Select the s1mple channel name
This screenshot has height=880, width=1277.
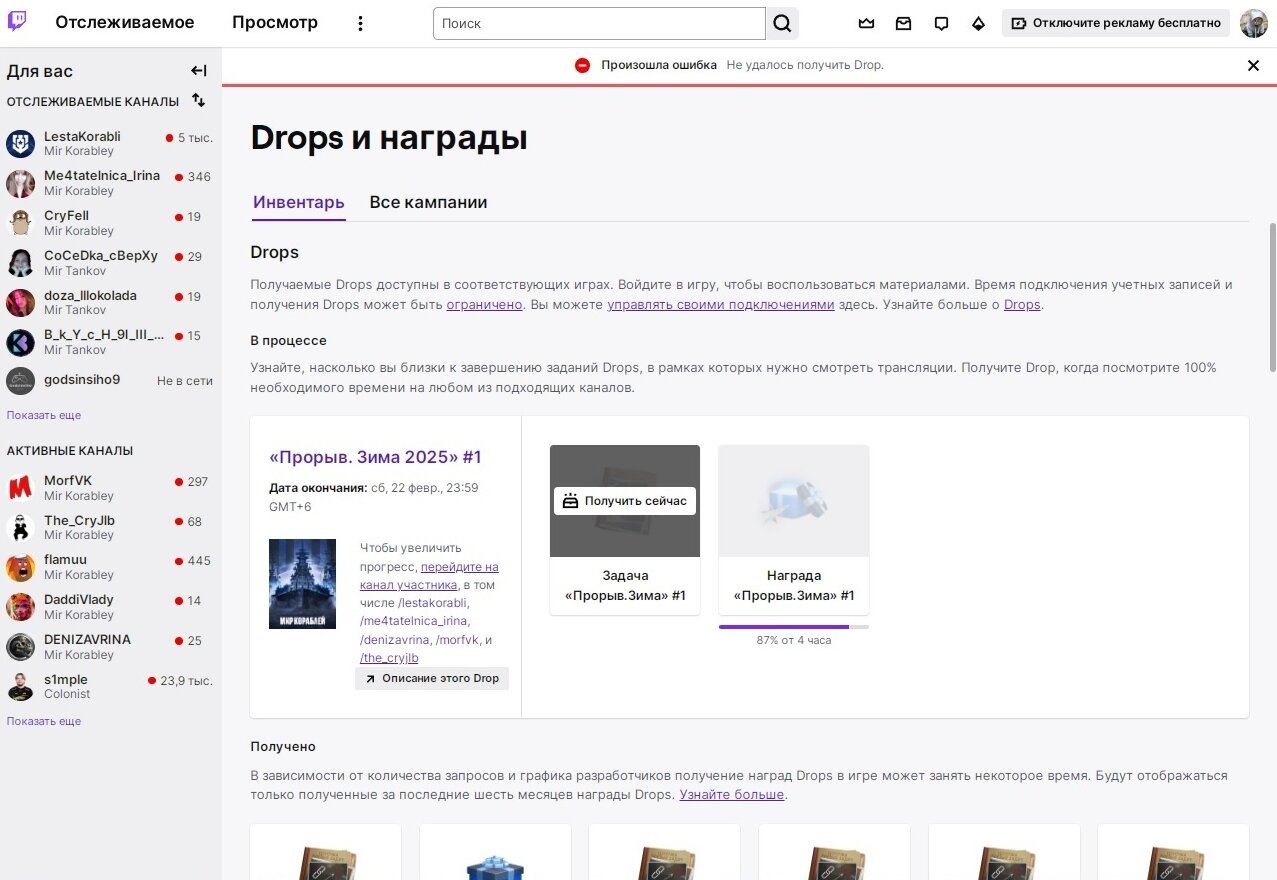[x=66, y=680]
